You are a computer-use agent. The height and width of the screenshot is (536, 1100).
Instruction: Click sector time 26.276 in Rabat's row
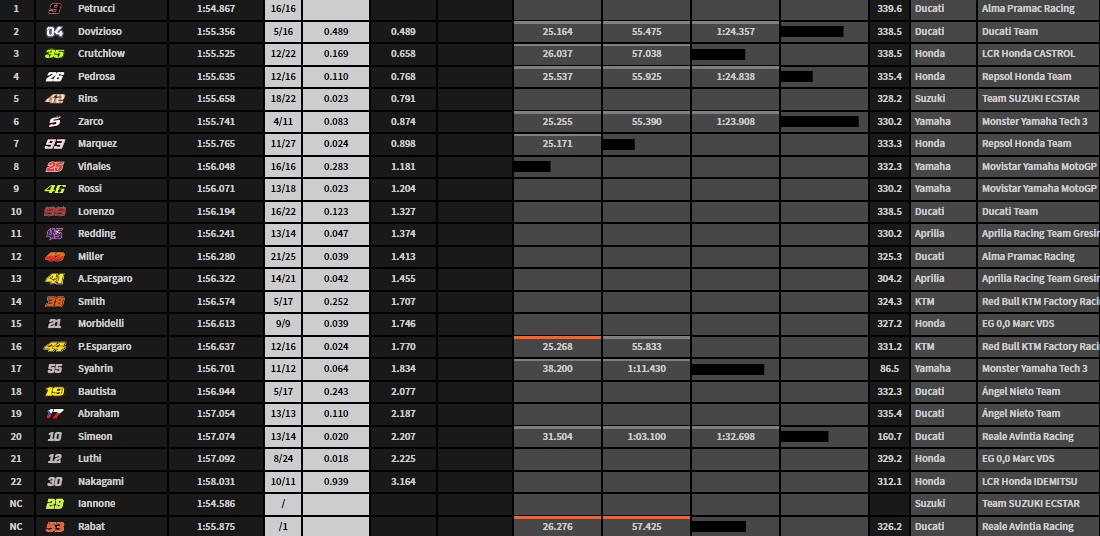click(558, 526)
